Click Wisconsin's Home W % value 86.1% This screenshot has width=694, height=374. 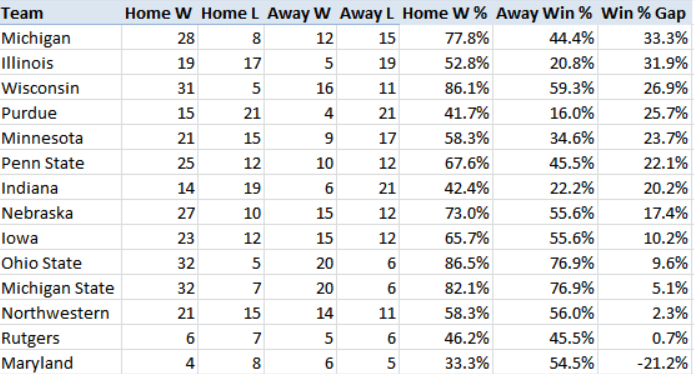[446, 88]
